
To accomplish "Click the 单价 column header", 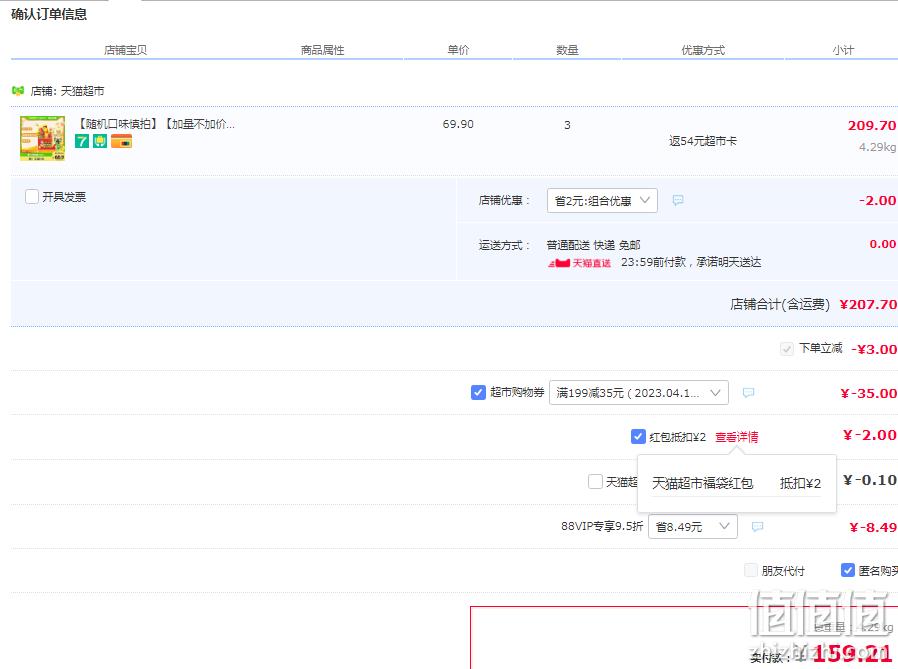I will 458,50.
